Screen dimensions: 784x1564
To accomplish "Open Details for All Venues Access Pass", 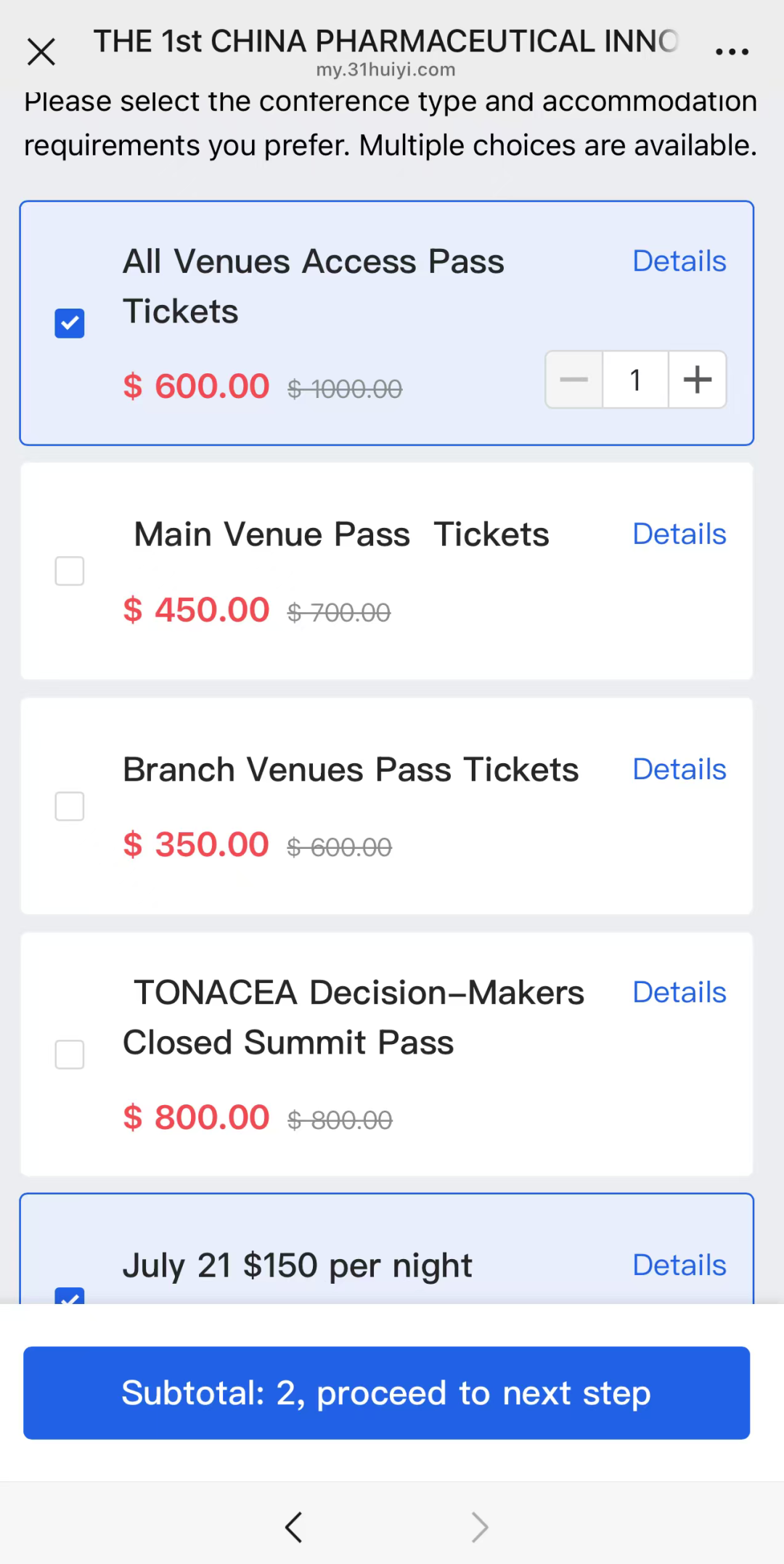I will (x=679, y=261).
